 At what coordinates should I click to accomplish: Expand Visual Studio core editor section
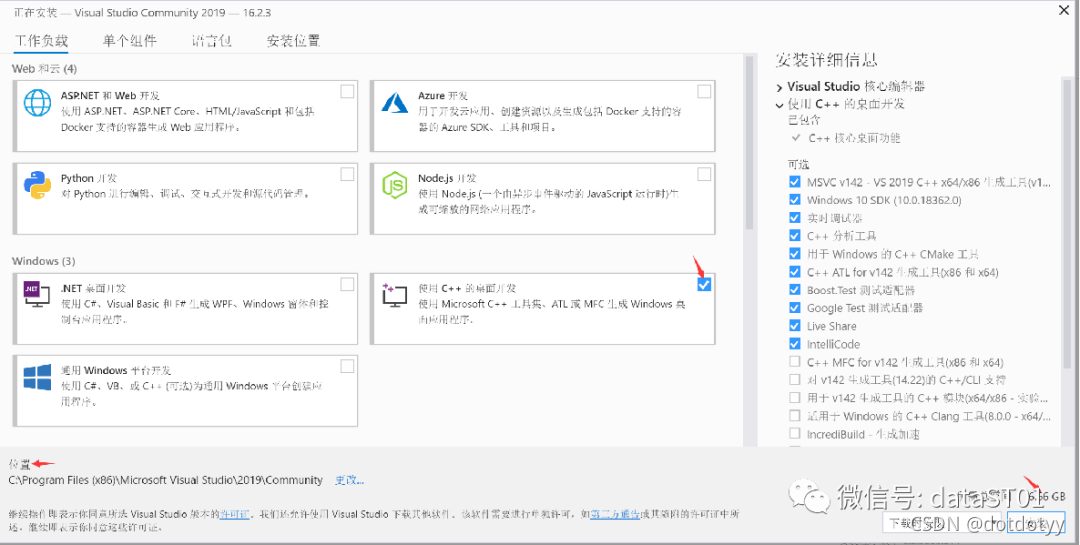779,88
